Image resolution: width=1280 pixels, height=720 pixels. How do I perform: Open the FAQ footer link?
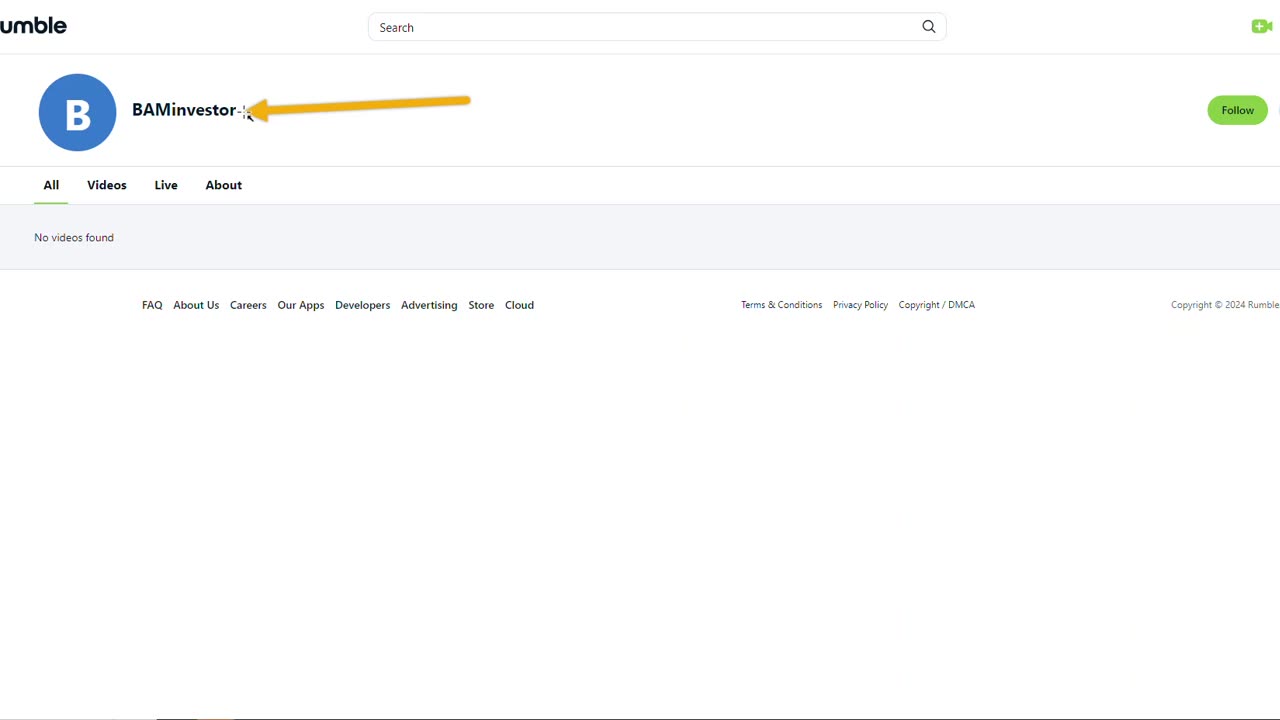click(x=152, y=305)
